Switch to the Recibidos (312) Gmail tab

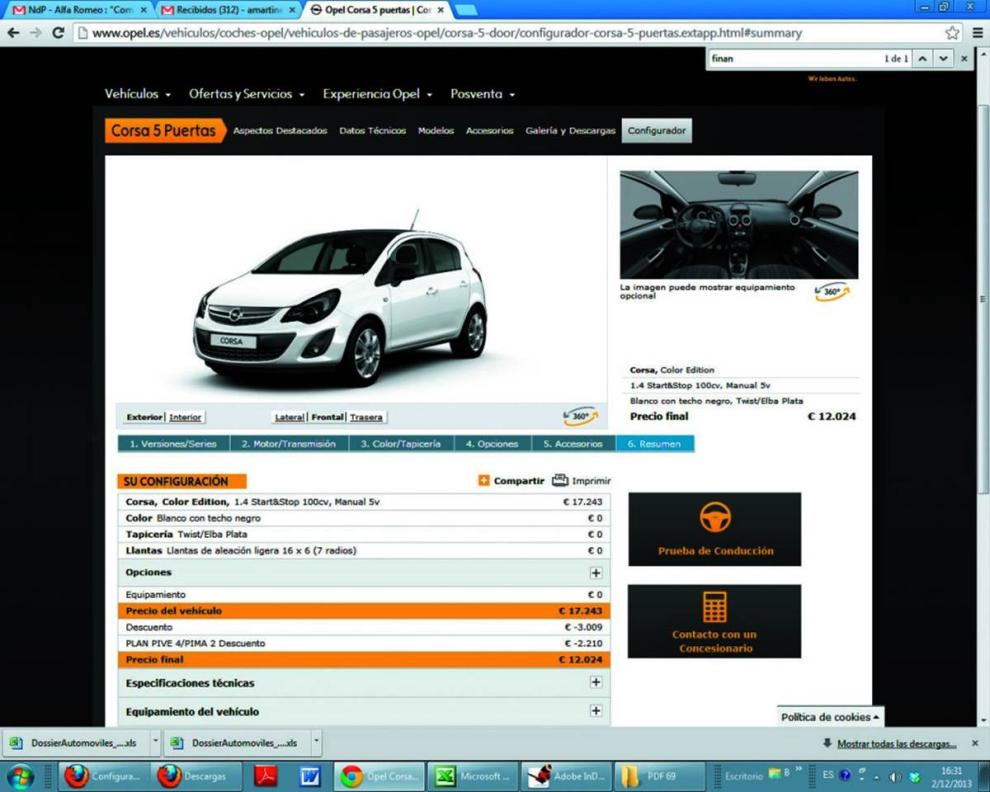[x=225, y=10]
